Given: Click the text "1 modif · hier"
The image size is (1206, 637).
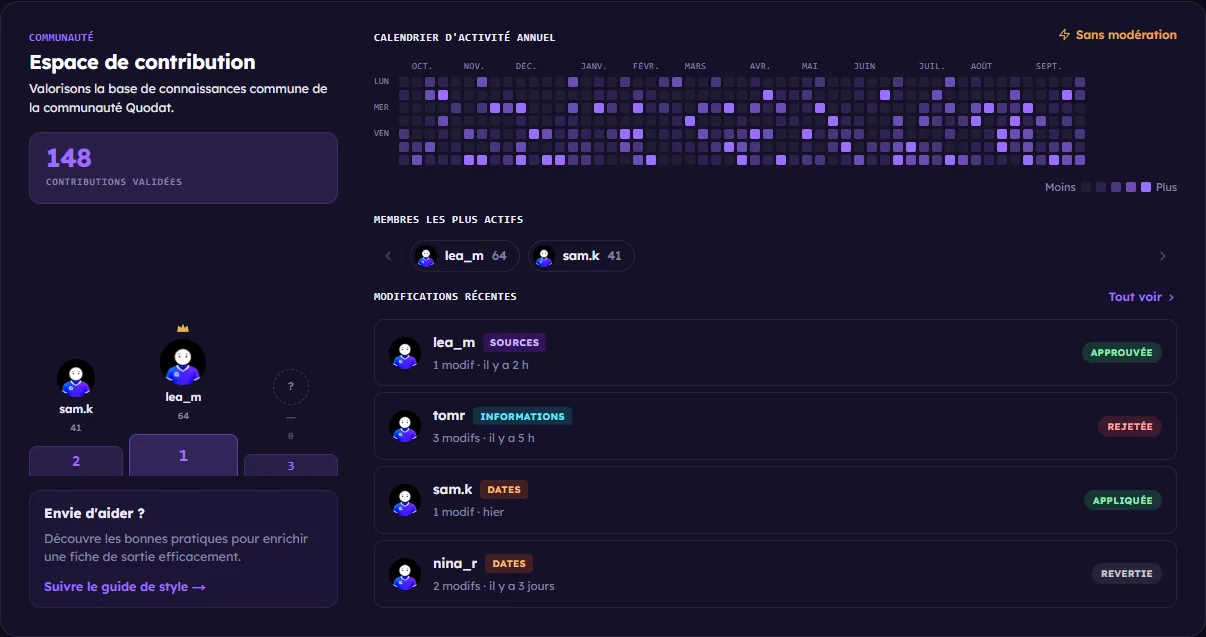Looking at the screenshot, I should (468, 512).
